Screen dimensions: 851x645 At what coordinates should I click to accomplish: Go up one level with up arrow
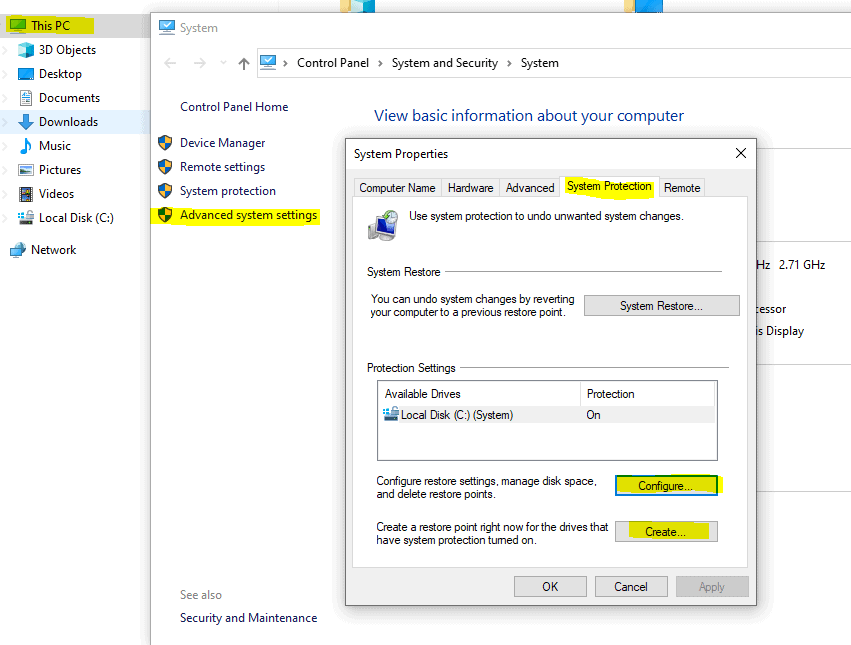tap(244, 64)
